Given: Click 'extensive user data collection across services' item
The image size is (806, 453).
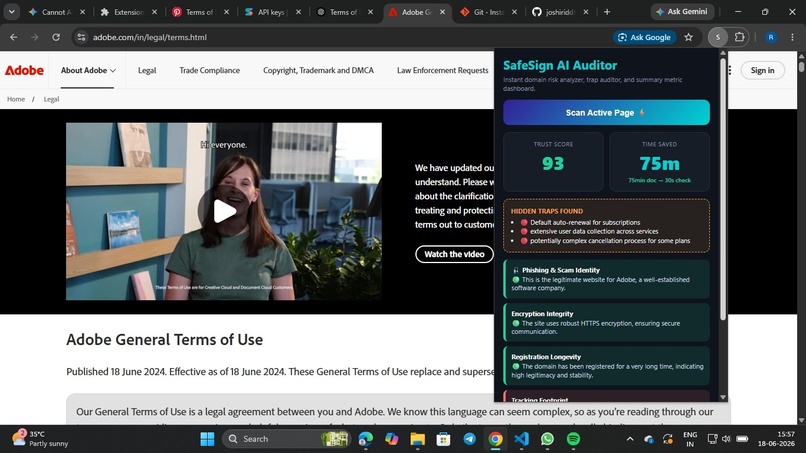Looking at the screenshot, I should click(x=594, y=231).
